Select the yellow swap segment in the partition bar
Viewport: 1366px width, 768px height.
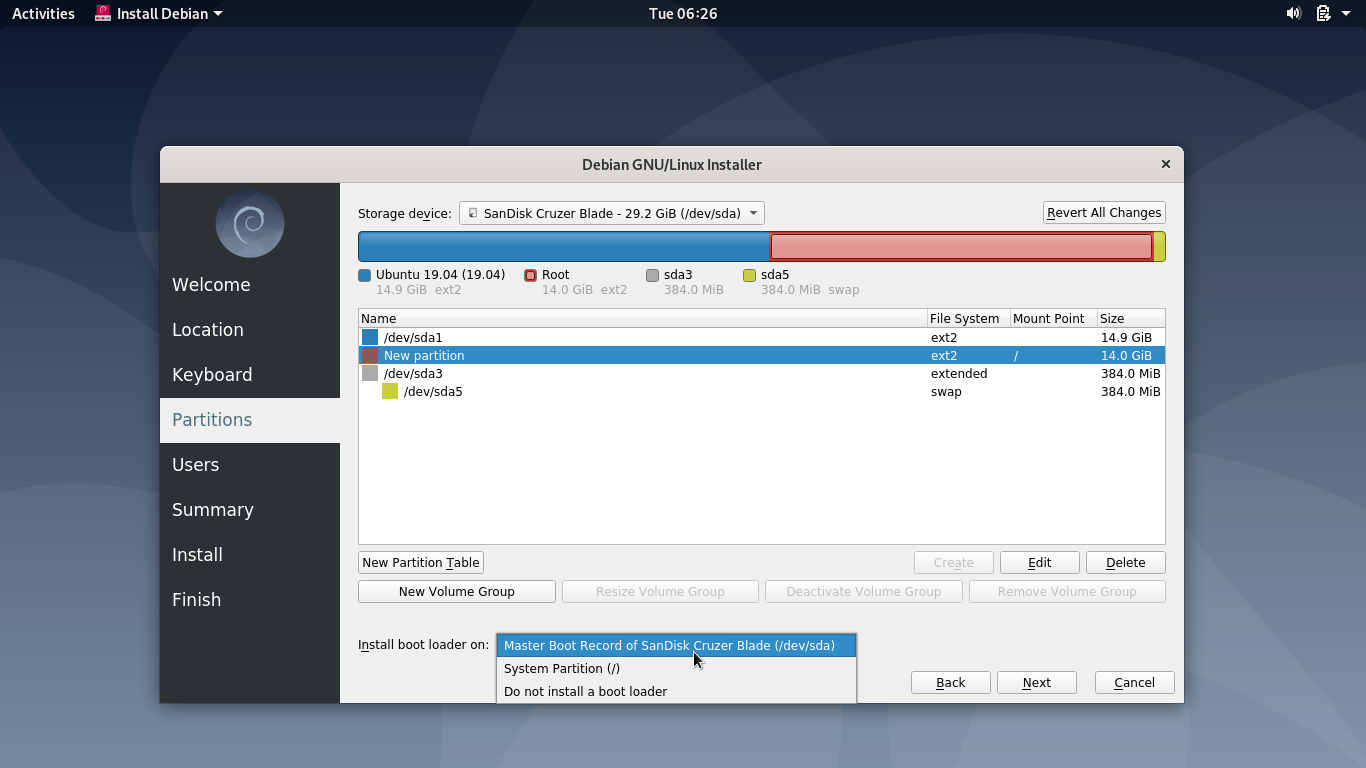pos(1159,247)
